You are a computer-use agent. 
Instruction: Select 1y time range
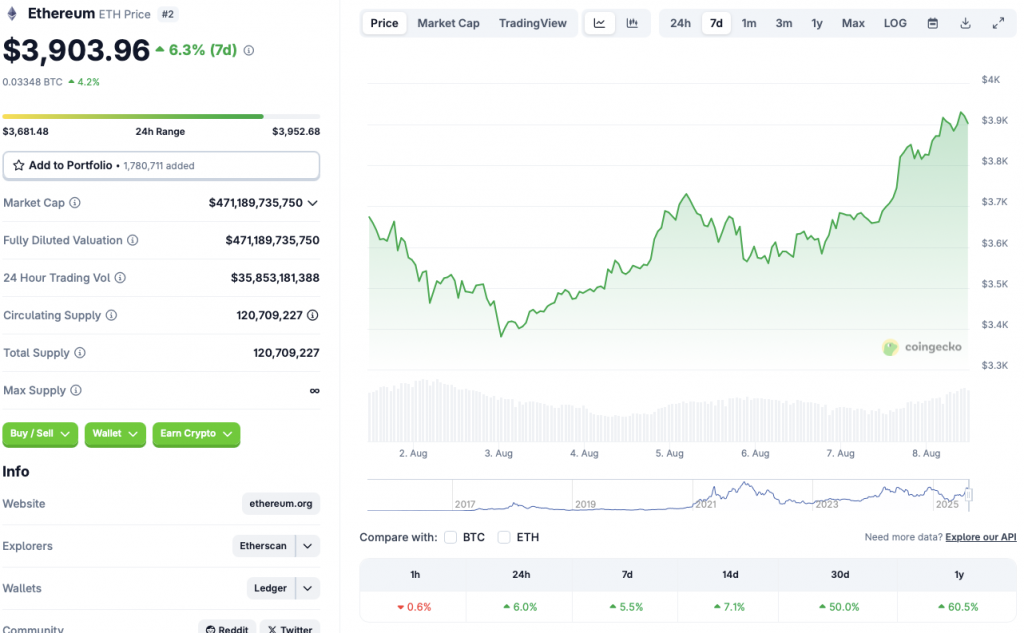tap(816, 23)
